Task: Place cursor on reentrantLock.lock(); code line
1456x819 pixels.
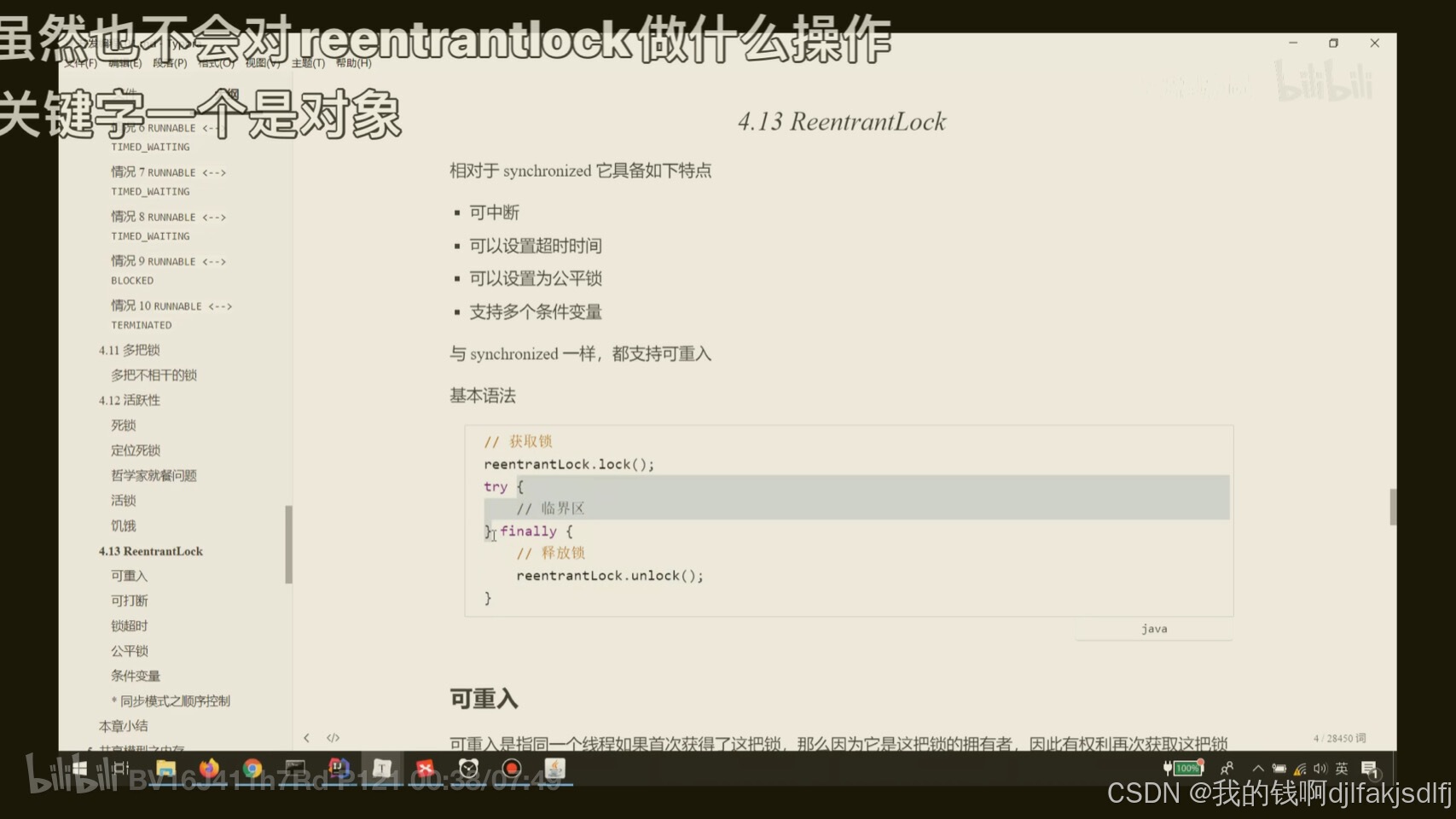Action: 569,464
